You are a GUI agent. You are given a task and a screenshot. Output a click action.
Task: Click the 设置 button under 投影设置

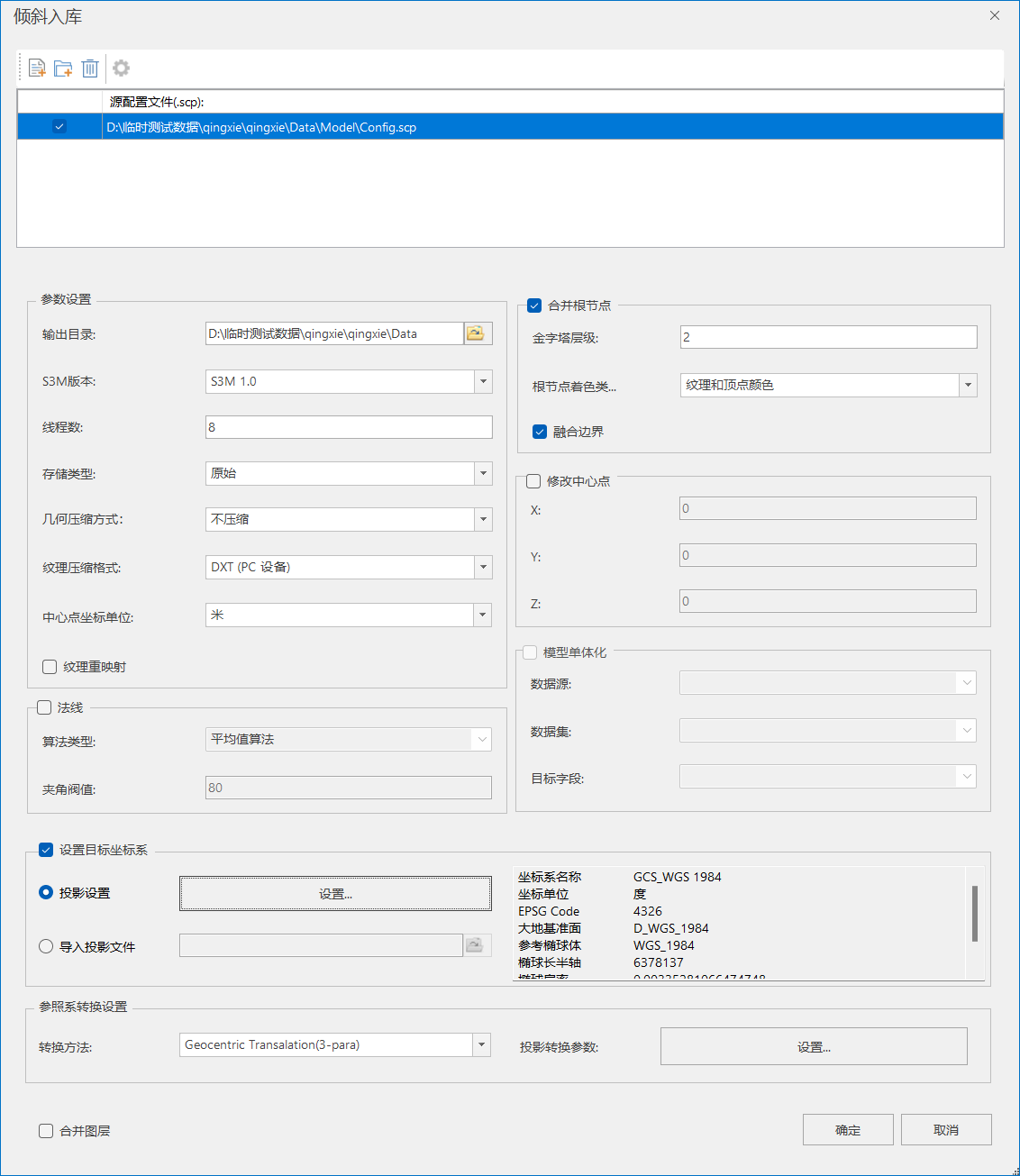pos(334,893)
